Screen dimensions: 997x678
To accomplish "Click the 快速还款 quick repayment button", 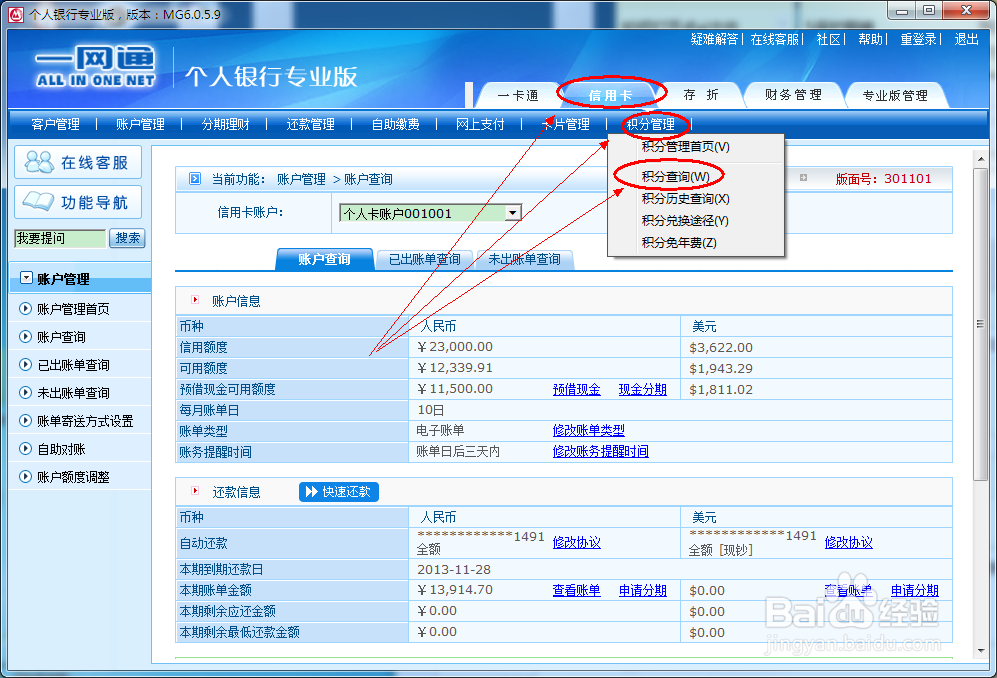I will click(339, 491).
